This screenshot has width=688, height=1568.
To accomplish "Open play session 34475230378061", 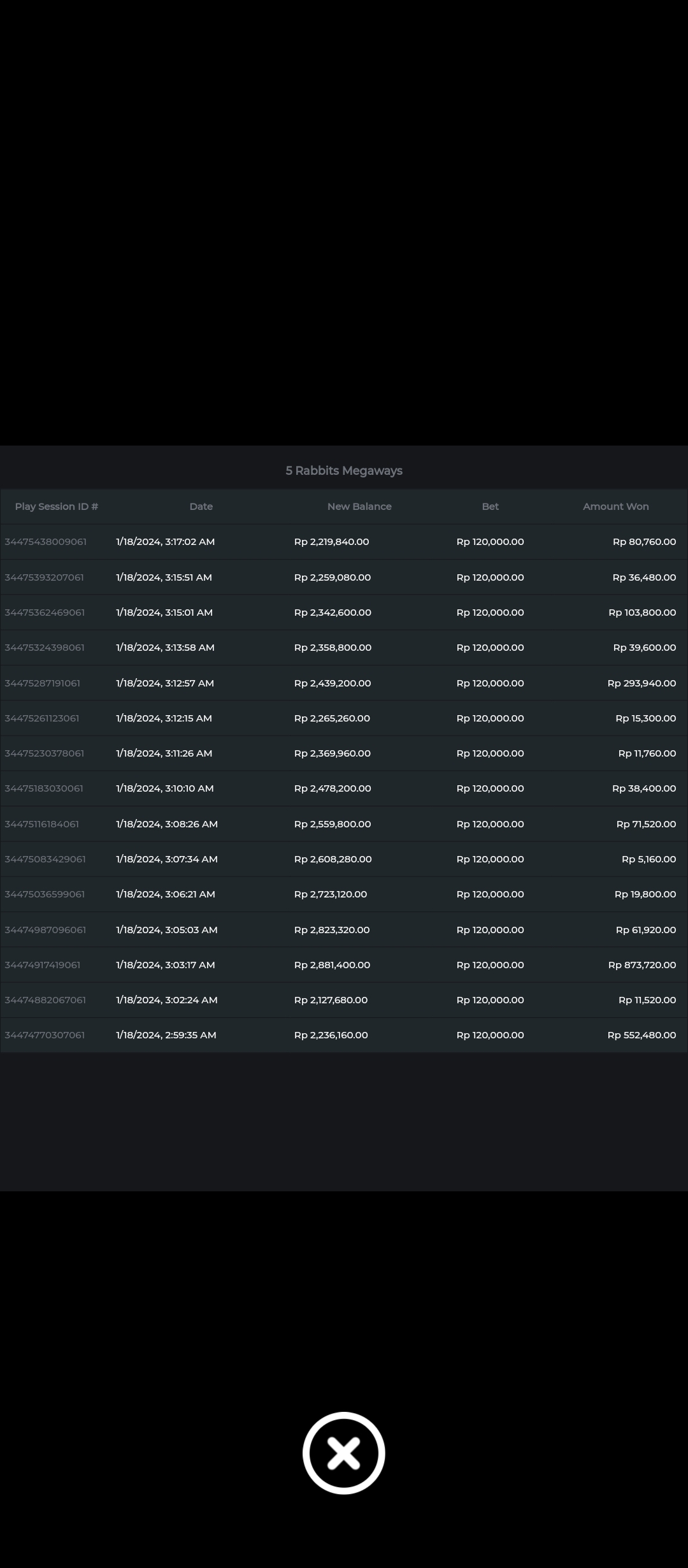I will click(x=45, y=753).
